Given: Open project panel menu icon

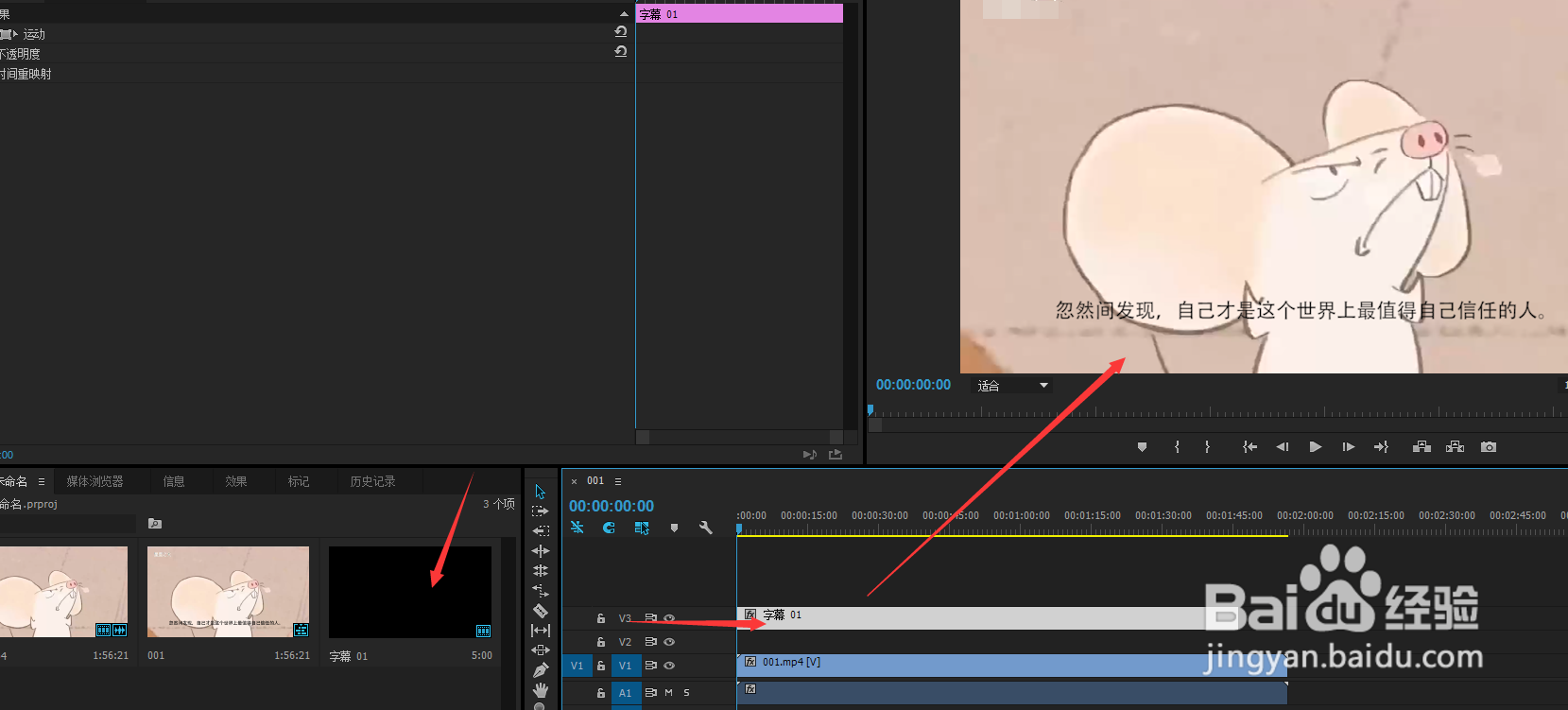Looking at the screenshot, I should 42,481.
